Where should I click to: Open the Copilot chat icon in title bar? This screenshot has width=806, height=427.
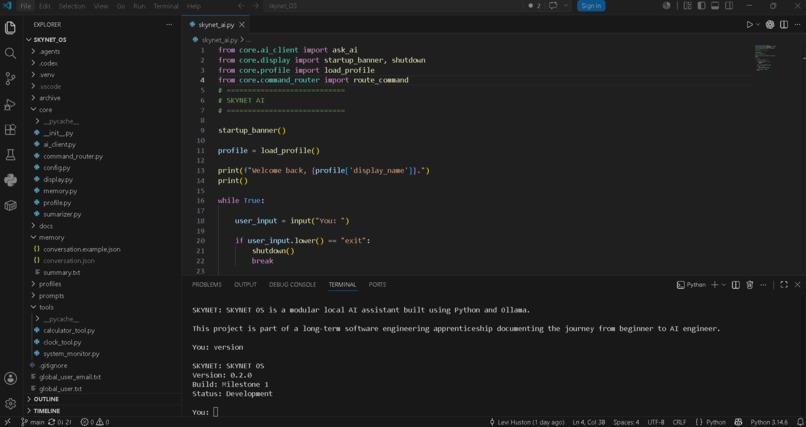tap(553, 6)
